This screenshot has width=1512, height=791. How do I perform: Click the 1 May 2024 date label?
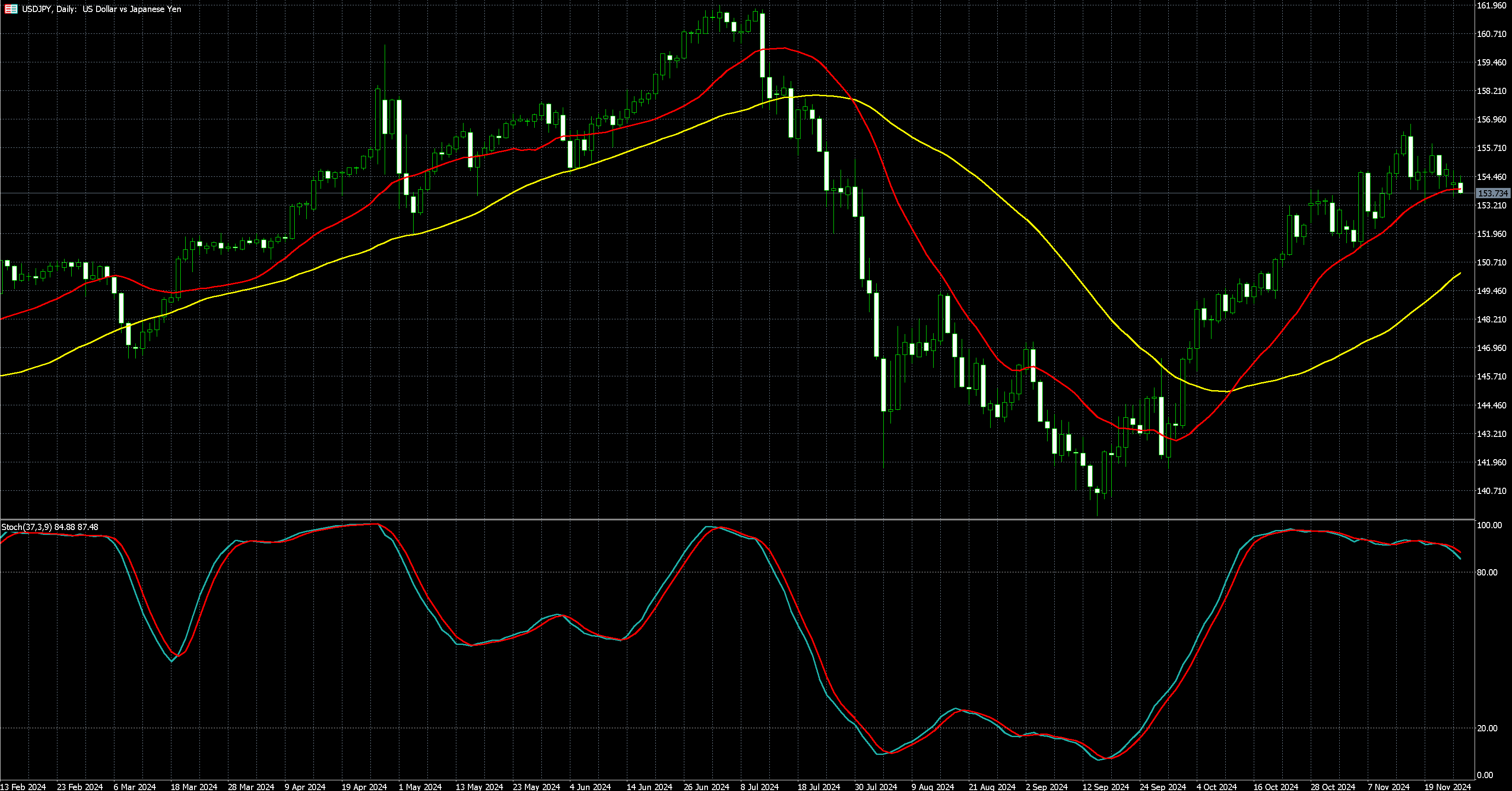420,786
